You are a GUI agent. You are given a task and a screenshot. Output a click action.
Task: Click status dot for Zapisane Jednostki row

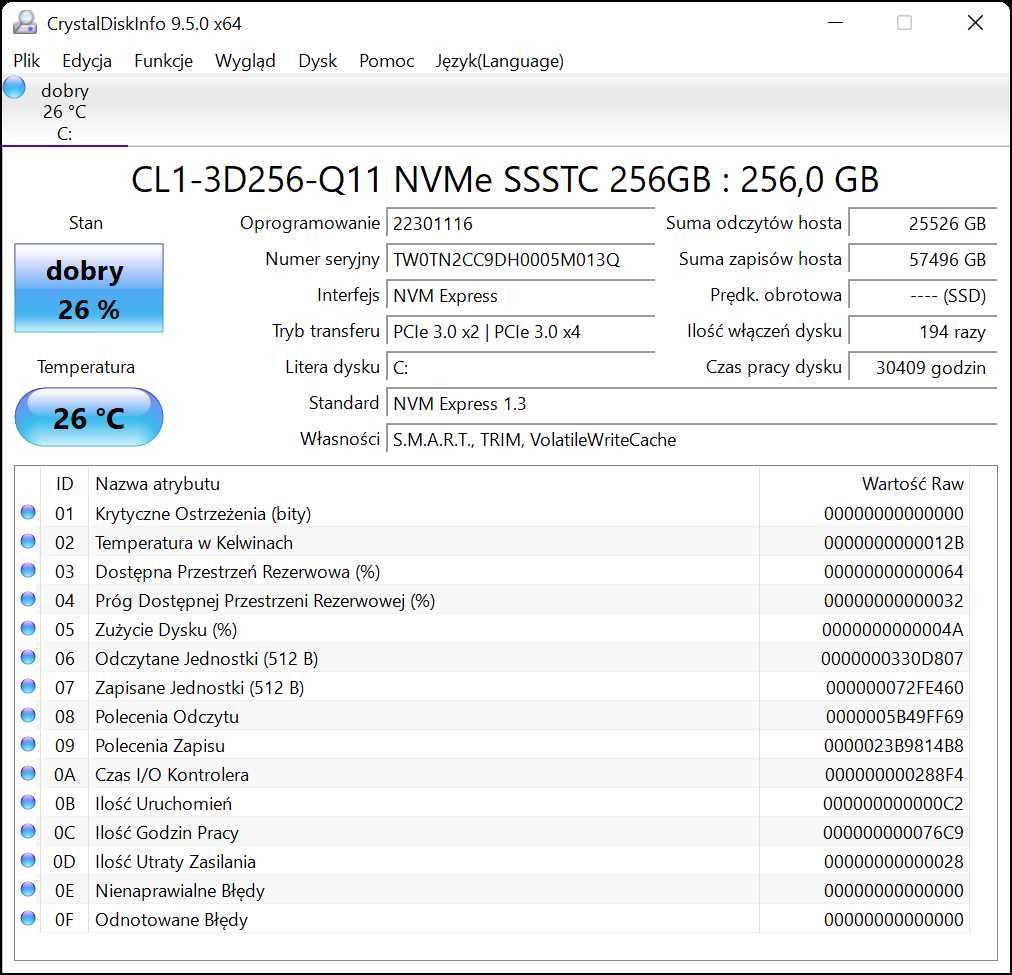28,687
